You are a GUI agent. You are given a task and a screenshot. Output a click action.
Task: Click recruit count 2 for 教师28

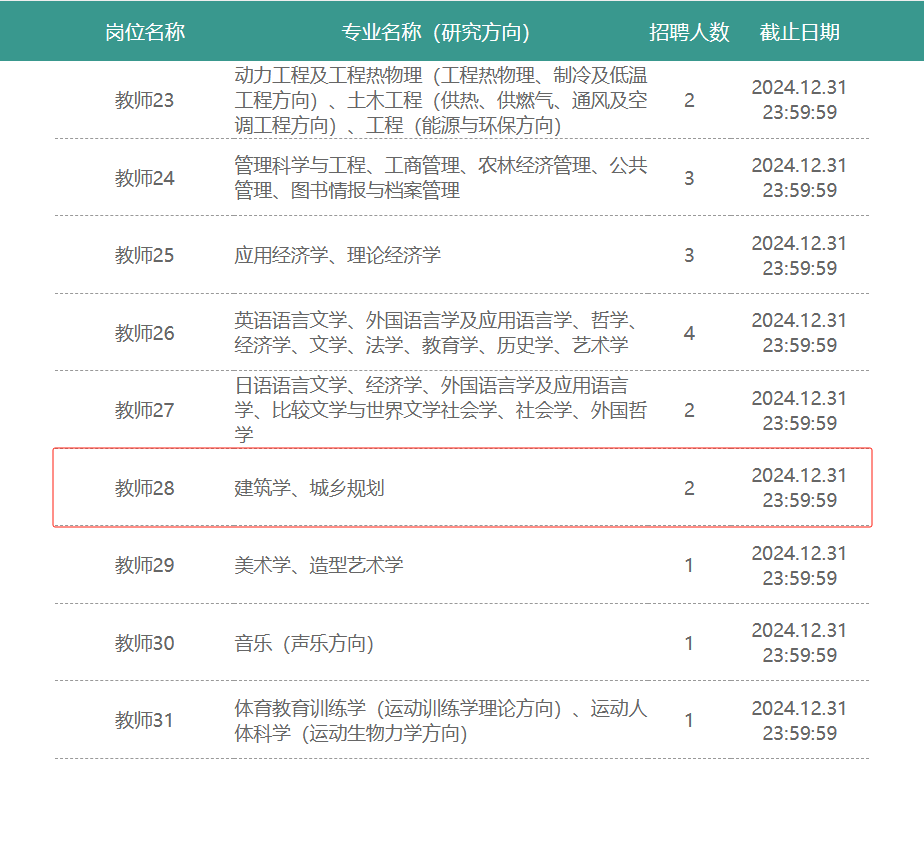[689, 488]
